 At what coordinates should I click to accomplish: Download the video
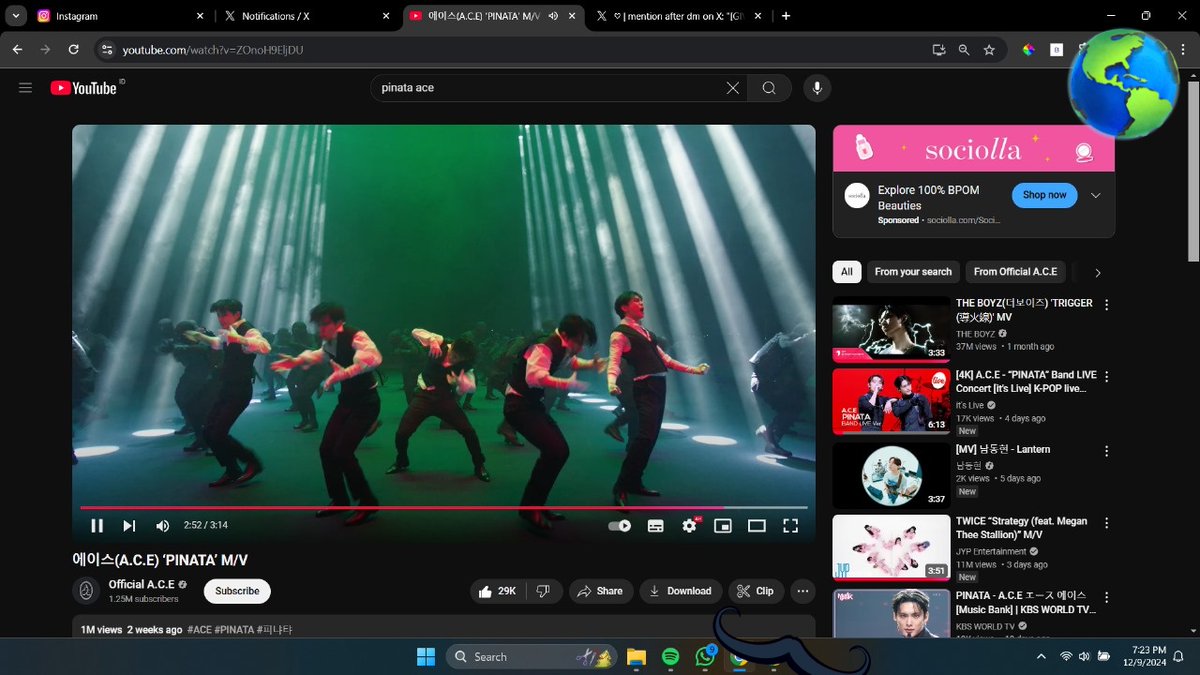point(681,591)
